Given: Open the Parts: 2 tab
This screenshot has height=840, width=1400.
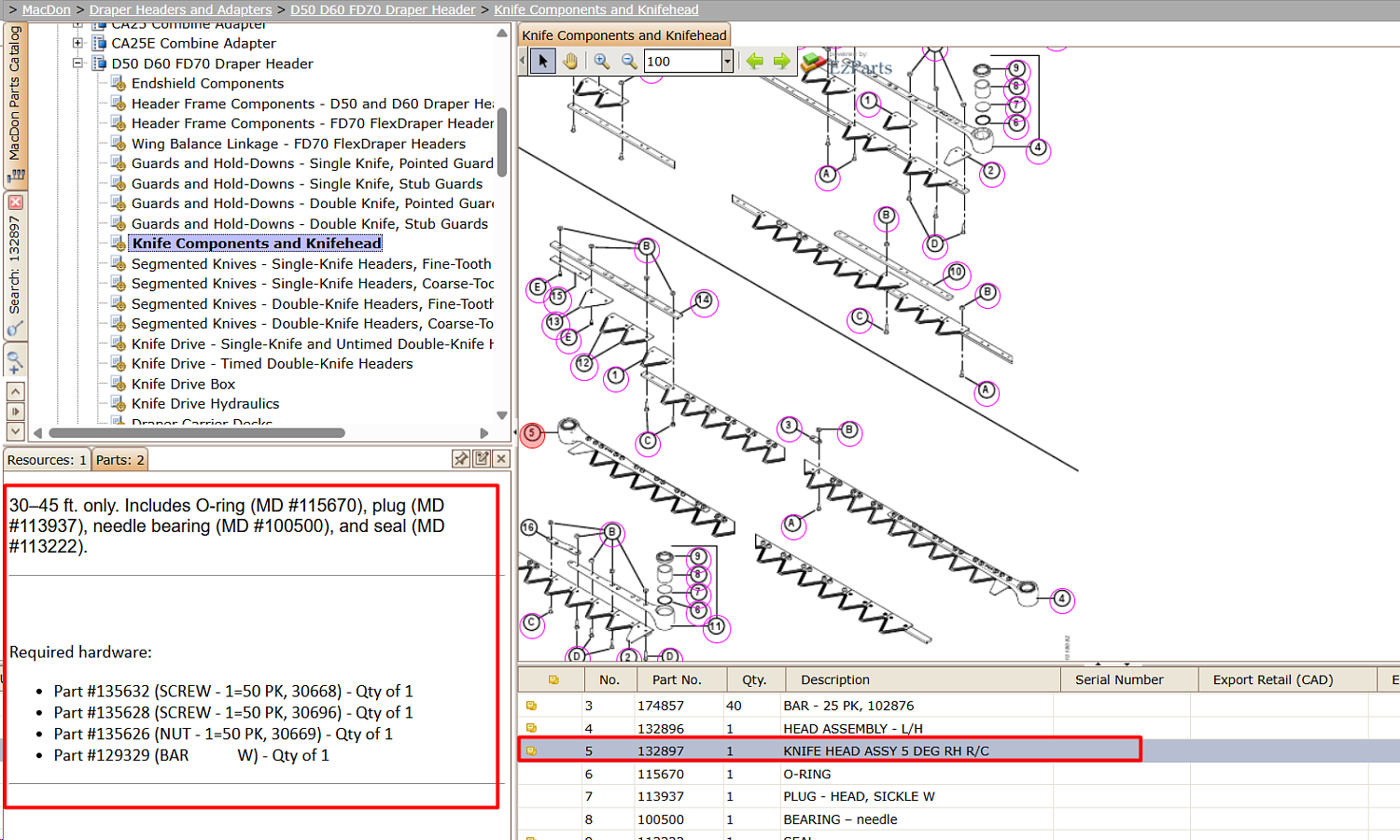Looking at the screenshot, I should click(120, 460).
